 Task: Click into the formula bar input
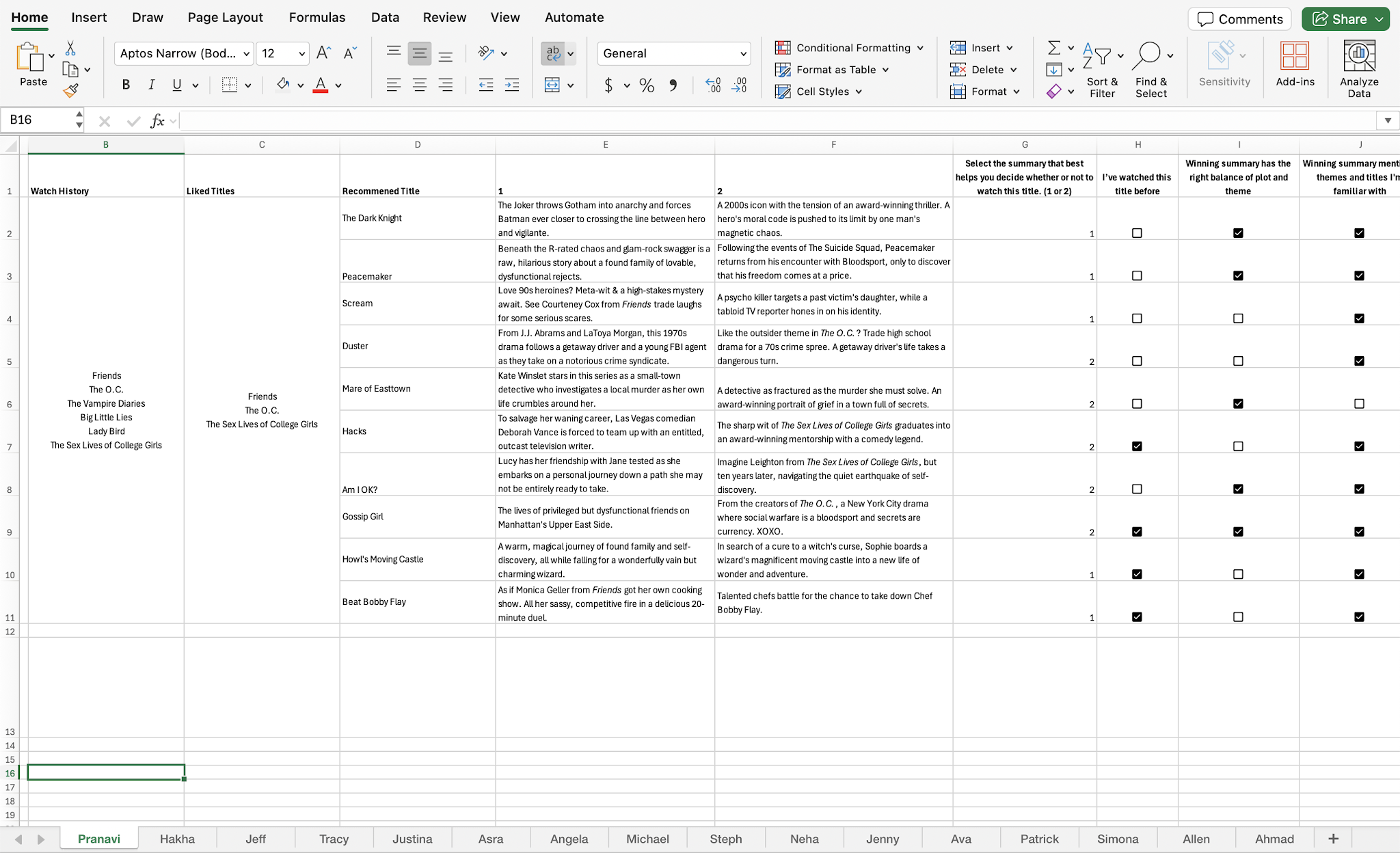click(x=778, y=121)
